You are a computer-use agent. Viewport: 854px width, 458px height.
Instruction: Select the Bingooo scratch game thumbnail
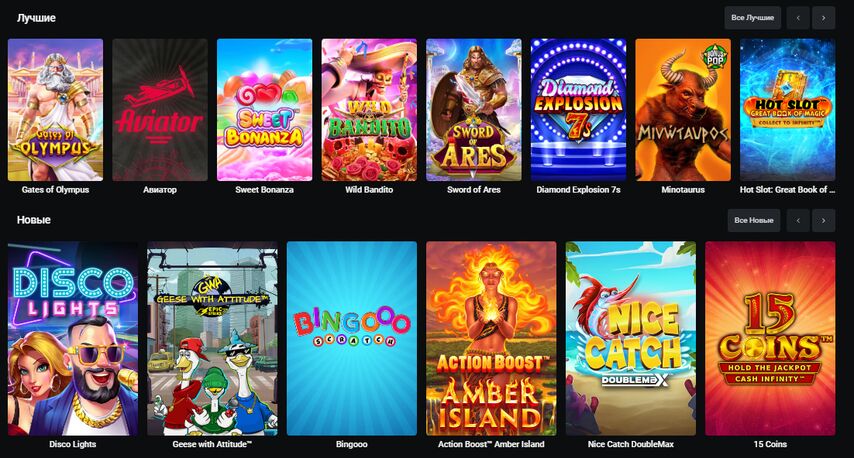point(351,338)
